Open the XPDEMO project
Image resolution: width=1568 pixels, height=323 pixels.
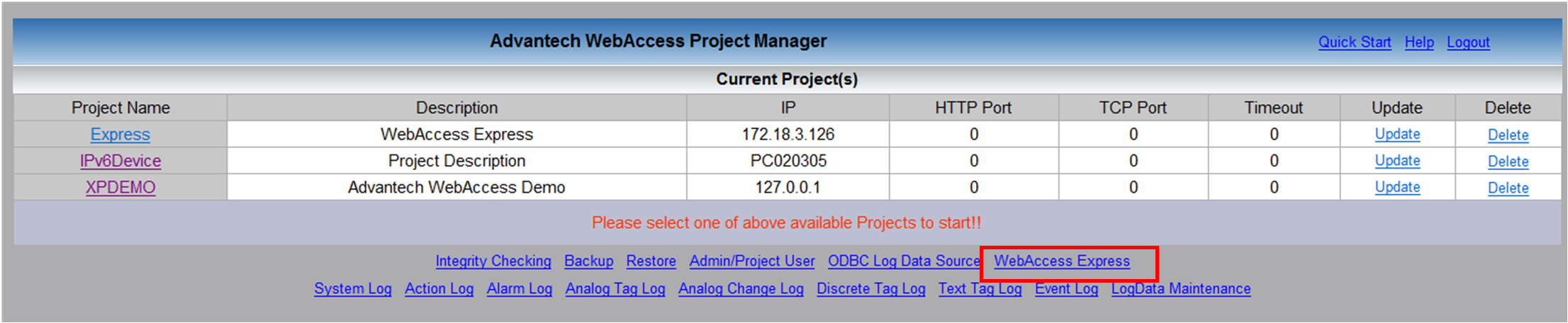(x=120, y=188)
